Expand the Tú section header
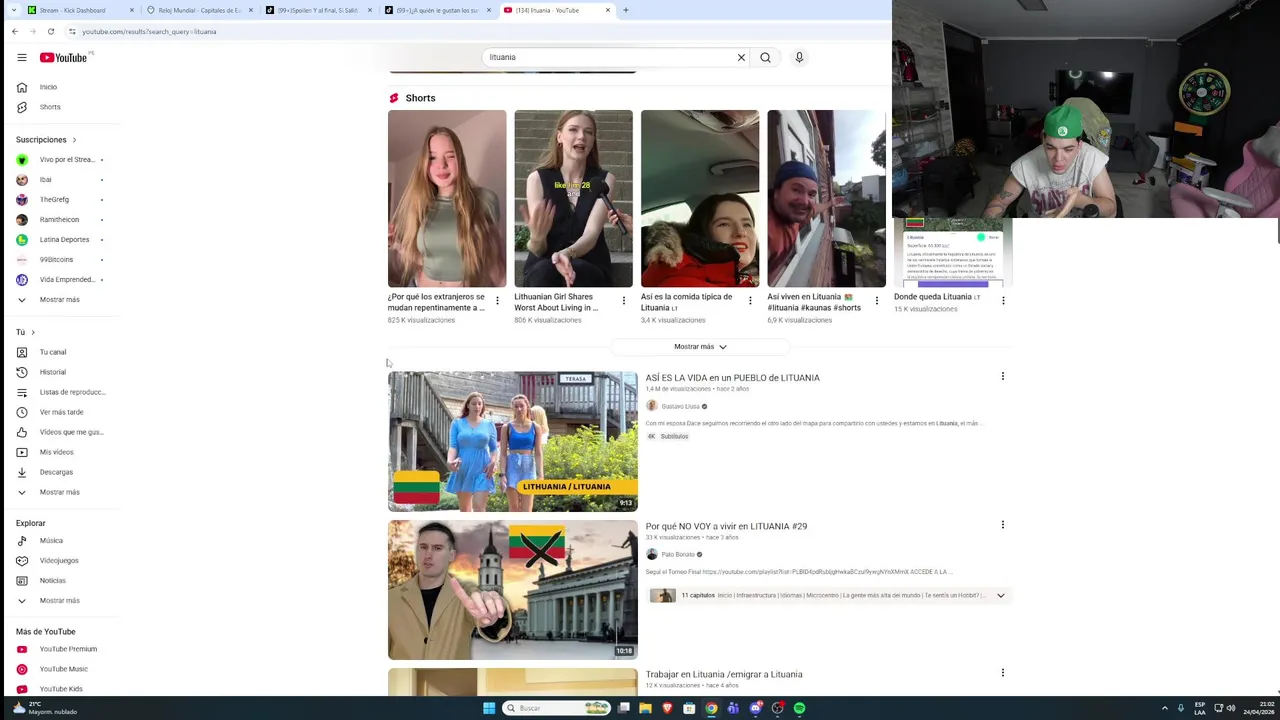The width and height of the screenshot is (1280, 720). (25, 332)
